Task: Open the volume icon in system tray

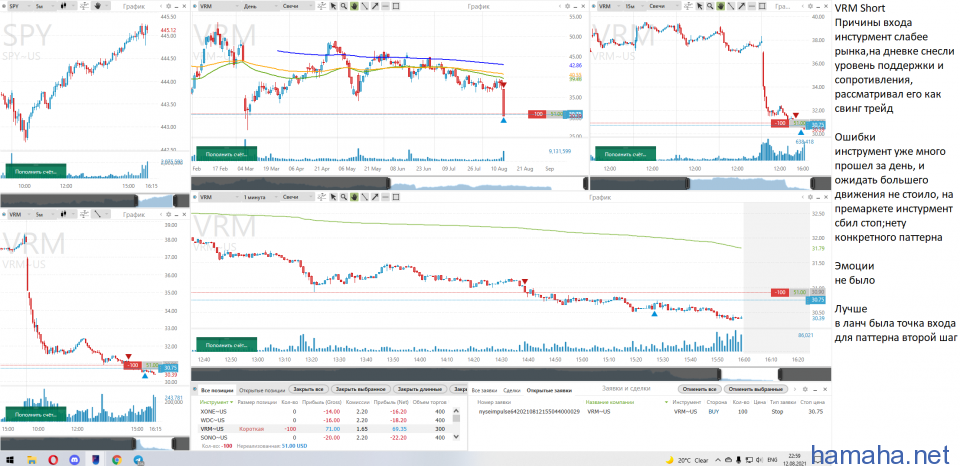Action: pos(759,460)
